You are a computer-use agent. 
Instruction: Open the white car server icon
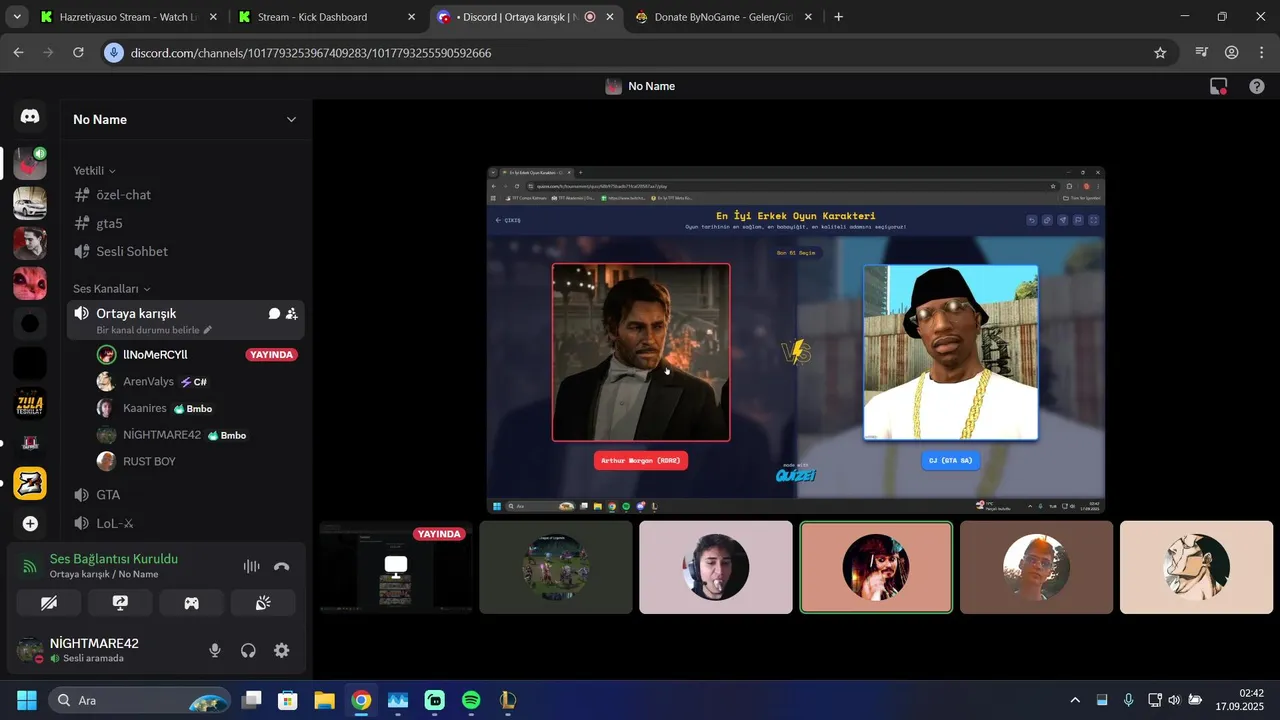(30, 203)
